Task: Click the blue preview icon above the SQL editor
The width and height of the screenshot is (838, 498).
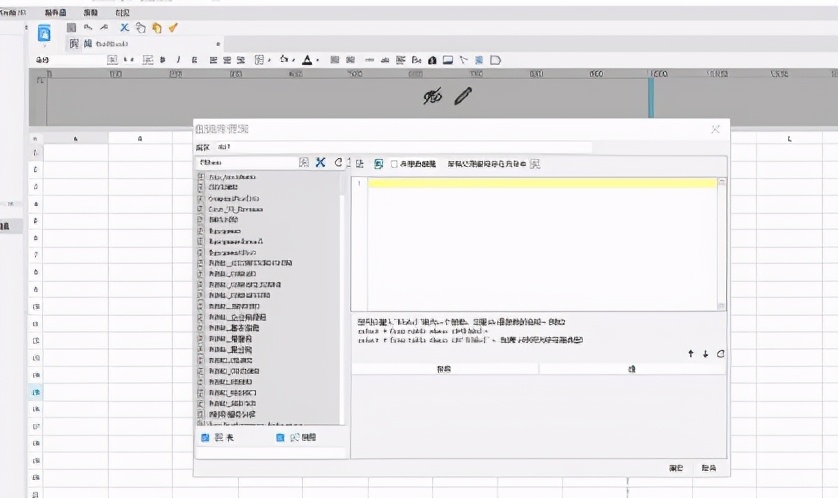Action: point(378,164)
